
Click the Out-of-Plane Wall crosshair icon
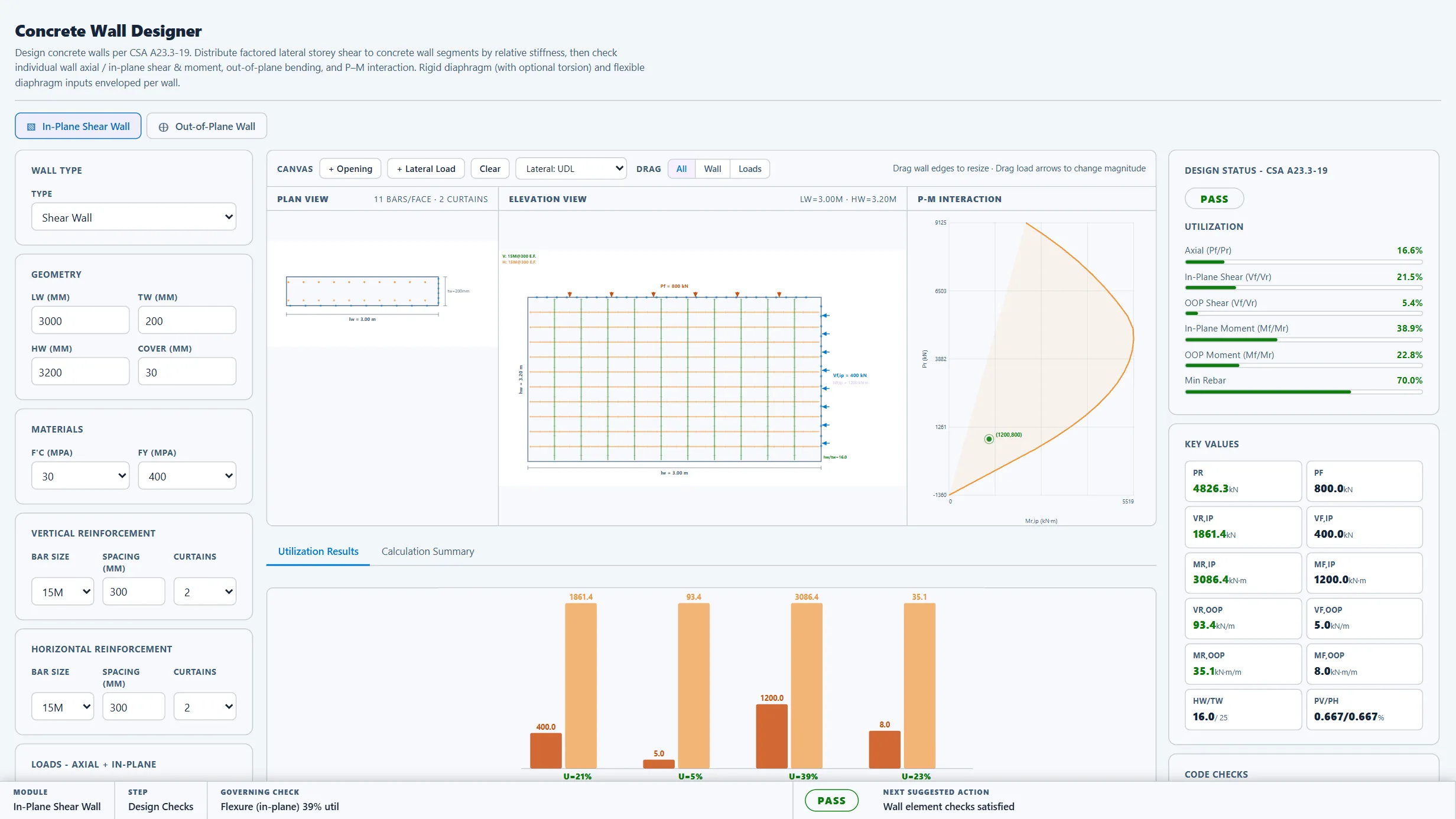tap(164, 127)
